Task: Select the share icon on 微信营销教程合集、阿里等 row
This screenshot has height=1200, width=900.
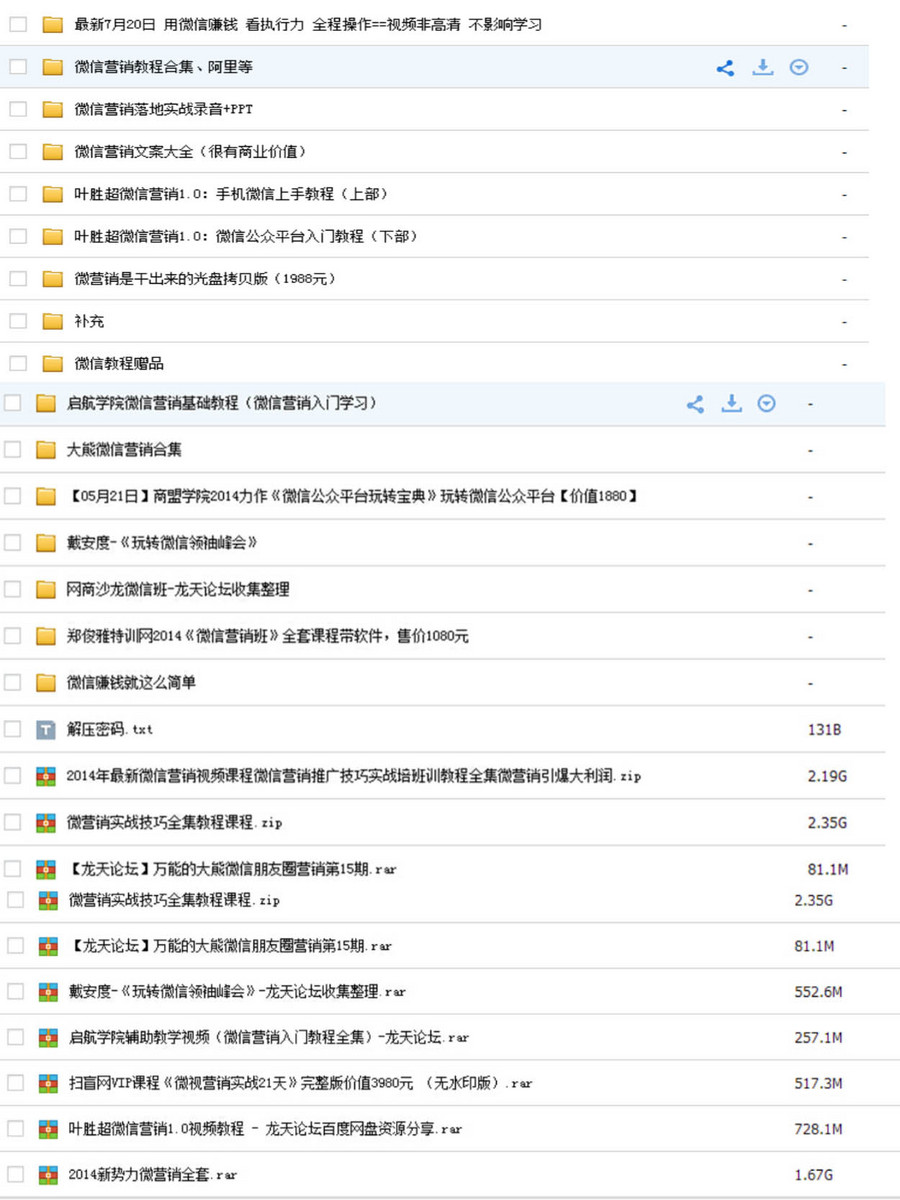Action: click(726, 67)
